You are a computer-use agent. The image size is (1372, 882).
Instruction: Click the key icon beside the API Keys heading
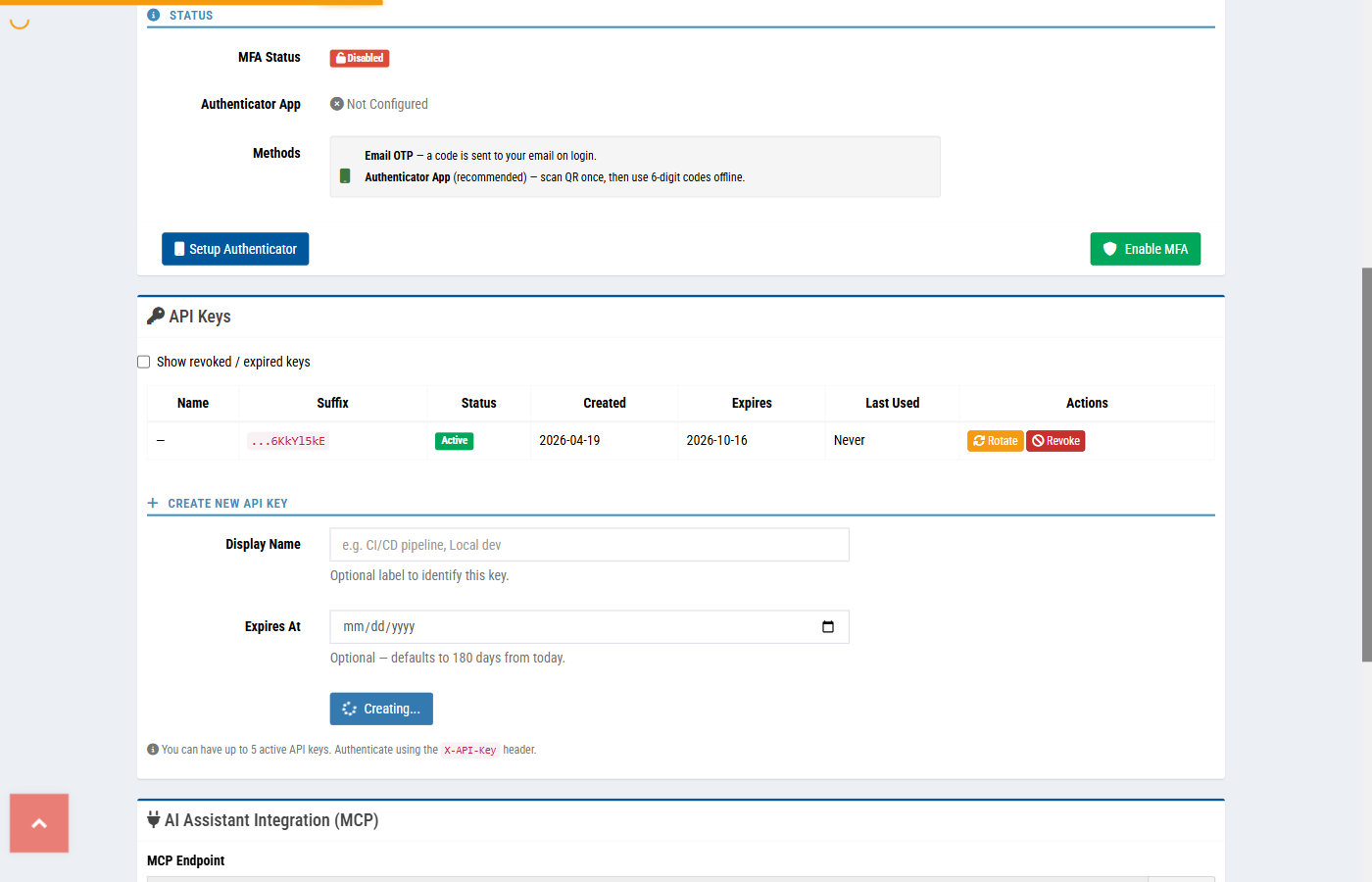[156, 316]
